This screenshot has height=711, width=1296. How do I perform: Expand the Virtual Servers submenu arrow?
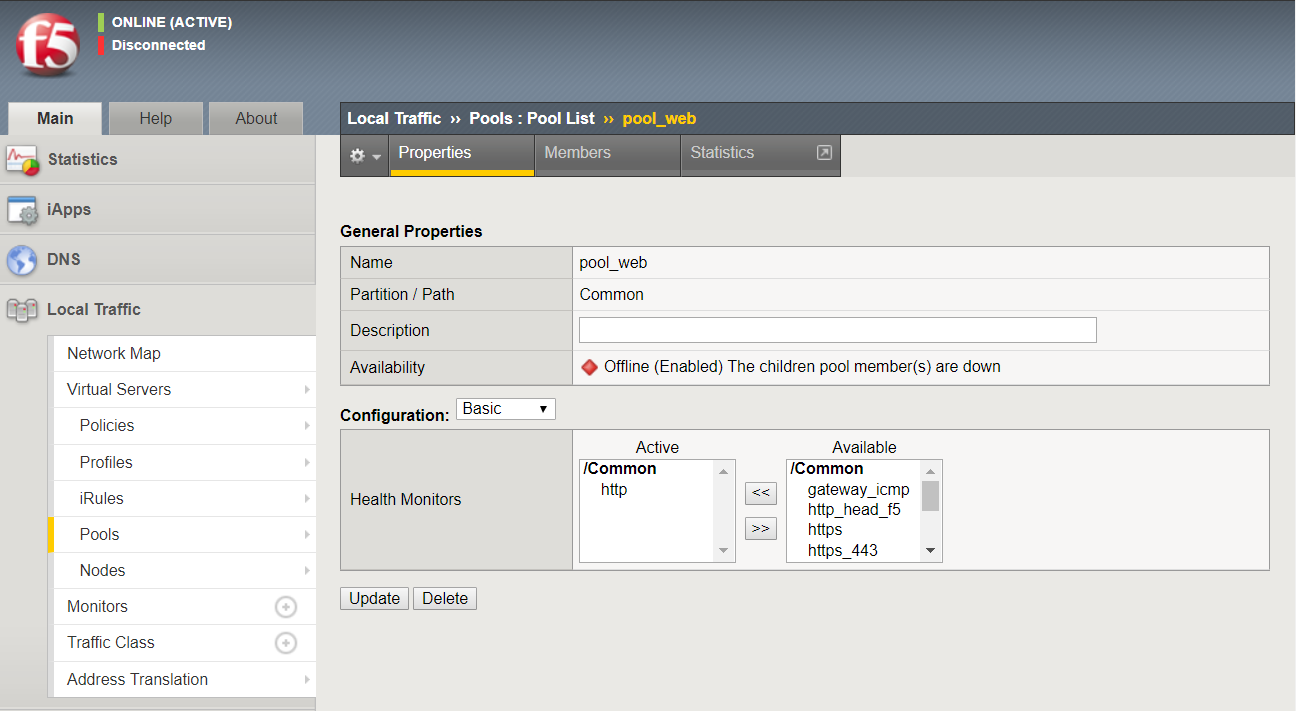[307, 390]
